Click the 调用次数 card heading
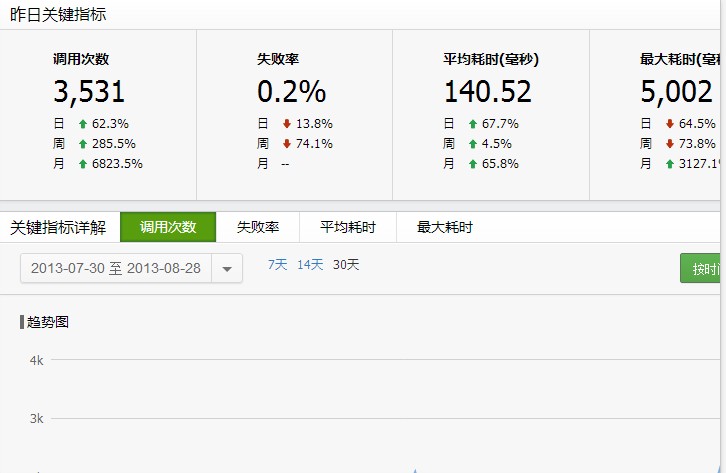Viewport: 726px width, 473px height. [x=81, y=59]
